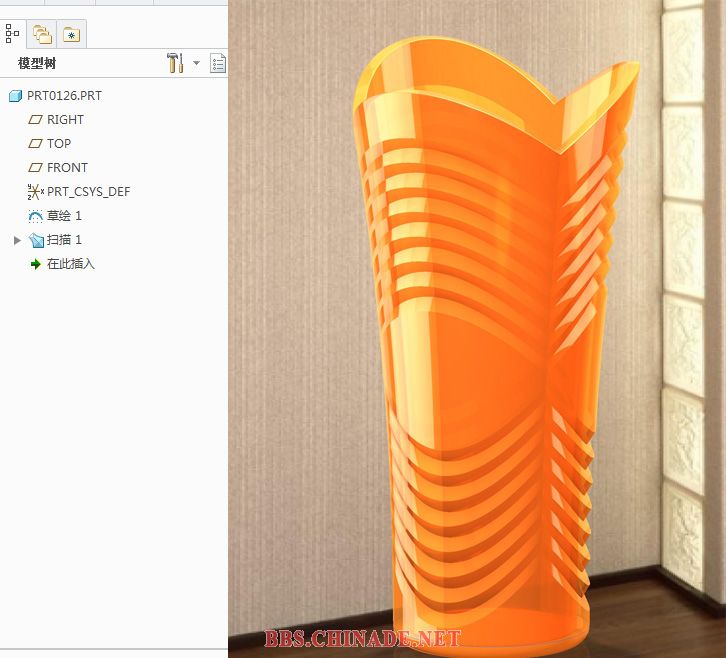The width and height of the screenshot is (726, 658).
Task: Click the coordinate system icon
Action: [35, 192]
